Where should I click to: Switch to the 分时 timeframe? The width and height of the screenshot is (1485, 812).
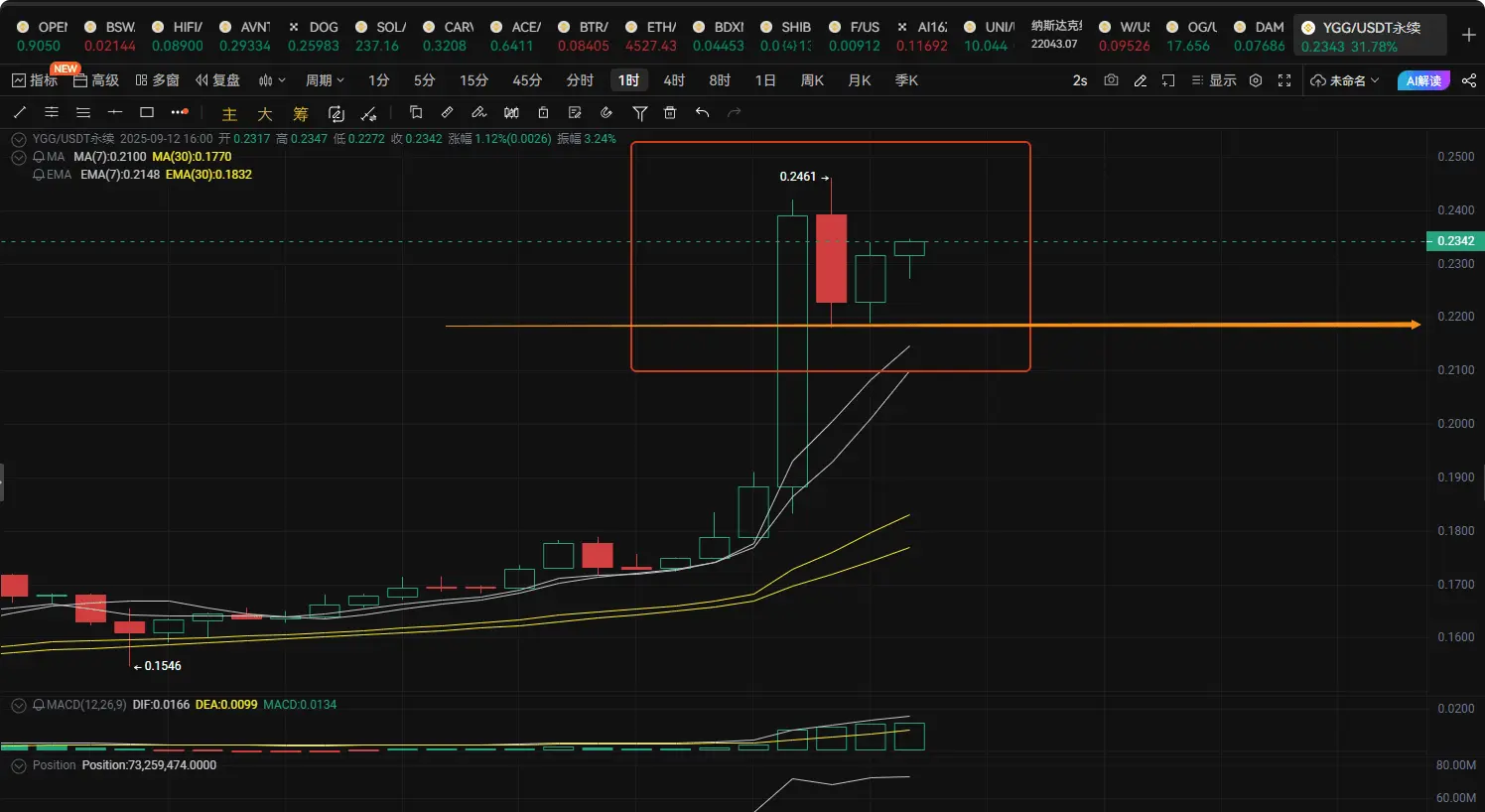coord(580,80)
